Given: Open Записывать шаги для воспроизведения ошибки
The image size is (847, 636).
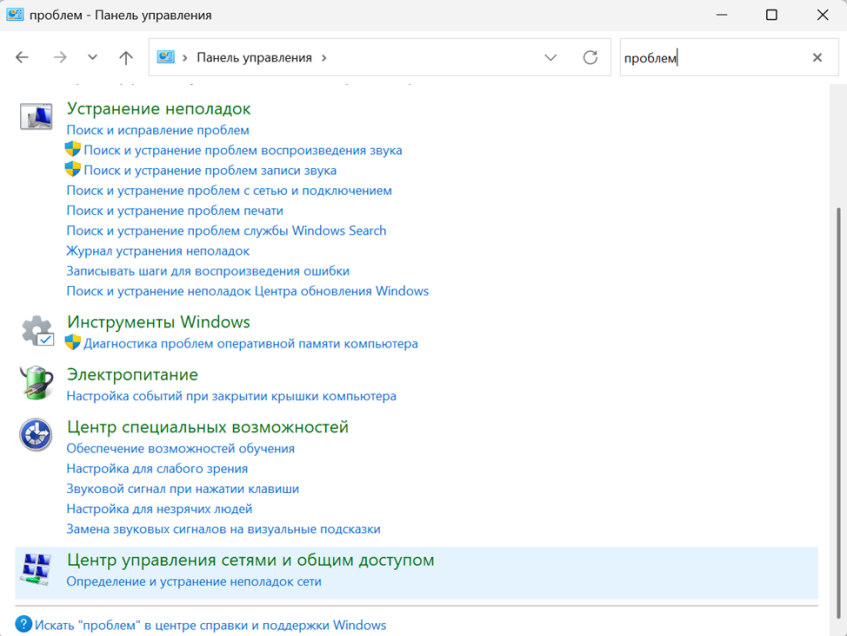Looking at the screenshot, I should [208, 271].
